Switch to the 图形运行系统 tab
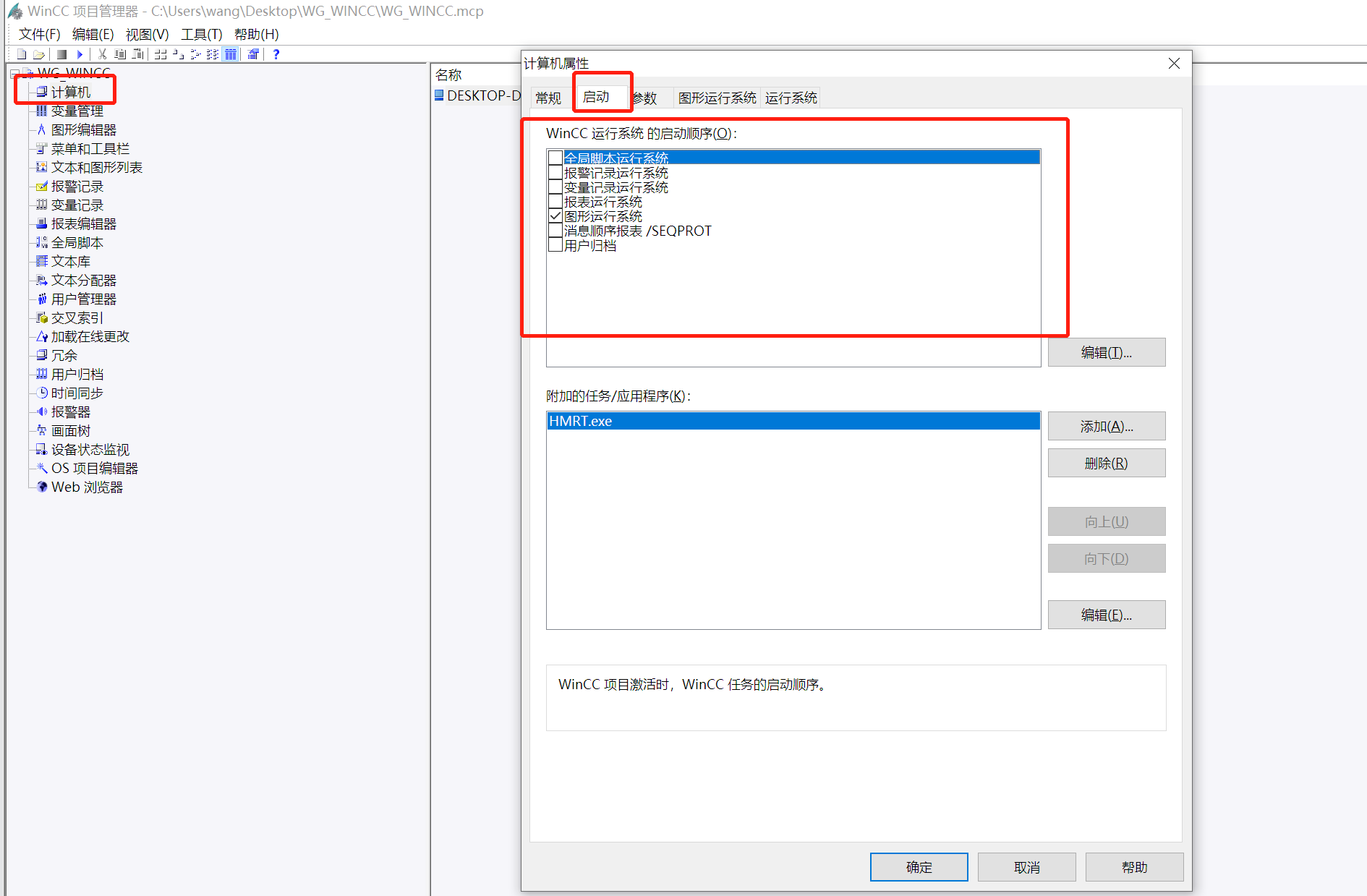Viewport: 1367px width, 896px height. point(717,98)
